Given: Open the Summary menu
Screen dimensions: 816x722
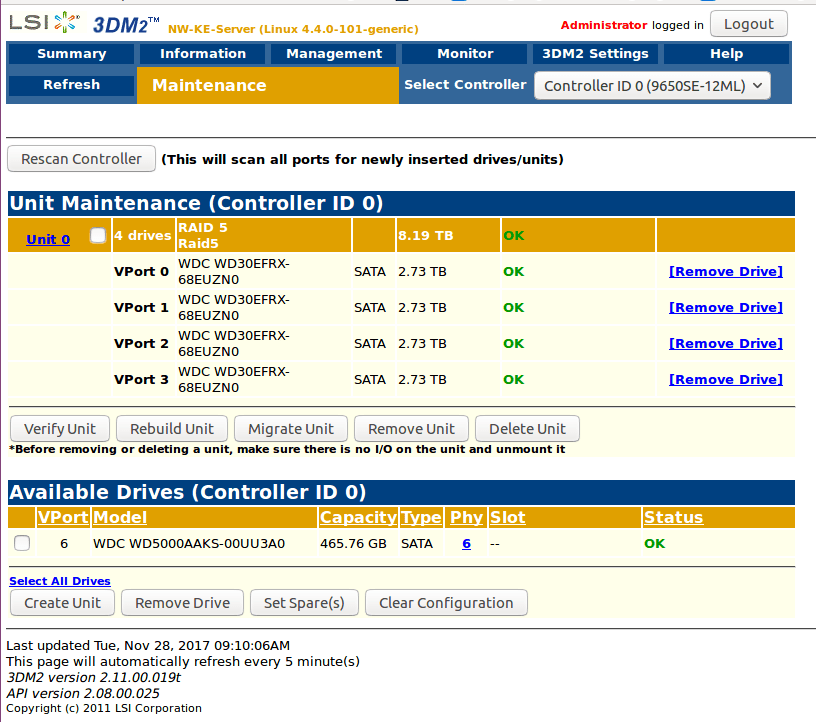Looking at the screenshot, I should [x=71, y=54].
